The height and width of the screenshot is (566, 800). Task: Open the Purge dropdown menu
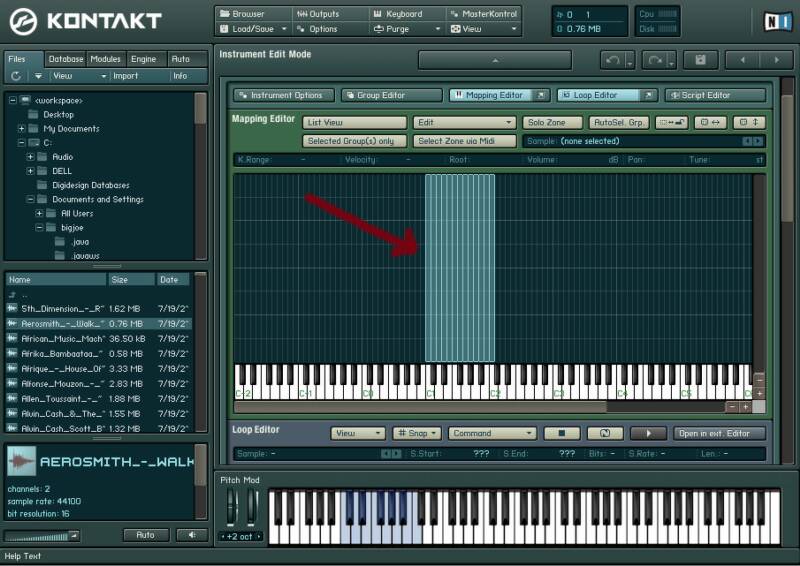(407, 29)
